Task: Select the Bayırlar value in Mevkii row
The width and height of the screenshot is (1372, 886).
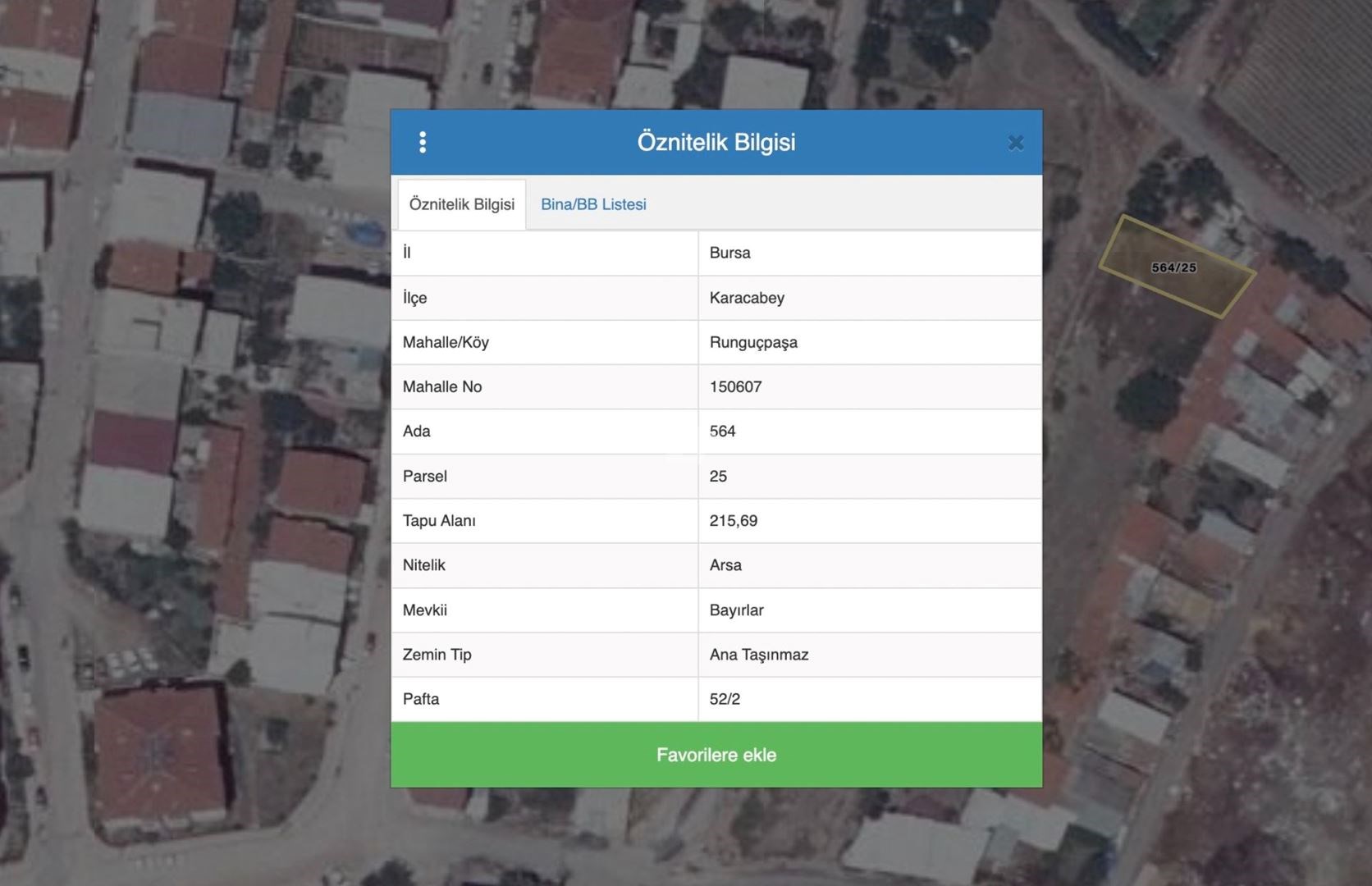Action: point(736,610)
